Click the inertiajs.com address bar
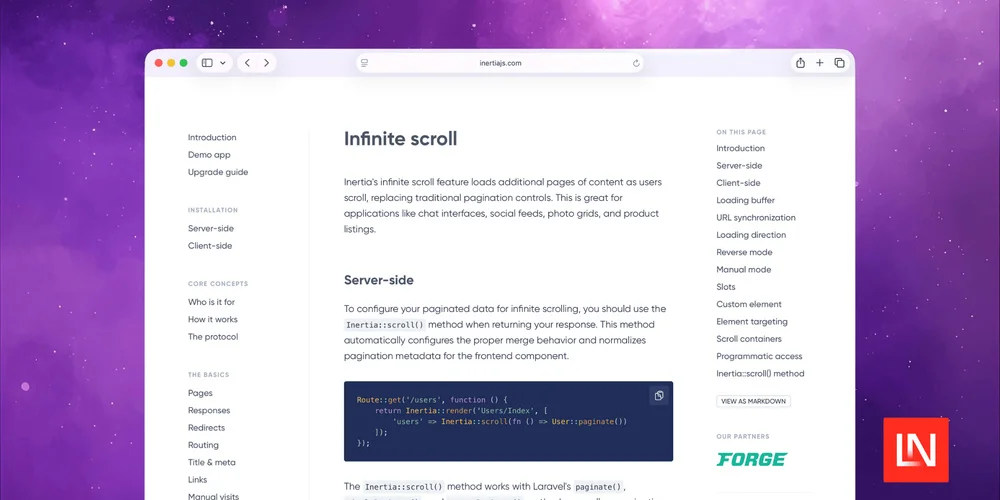 point(500,63)
